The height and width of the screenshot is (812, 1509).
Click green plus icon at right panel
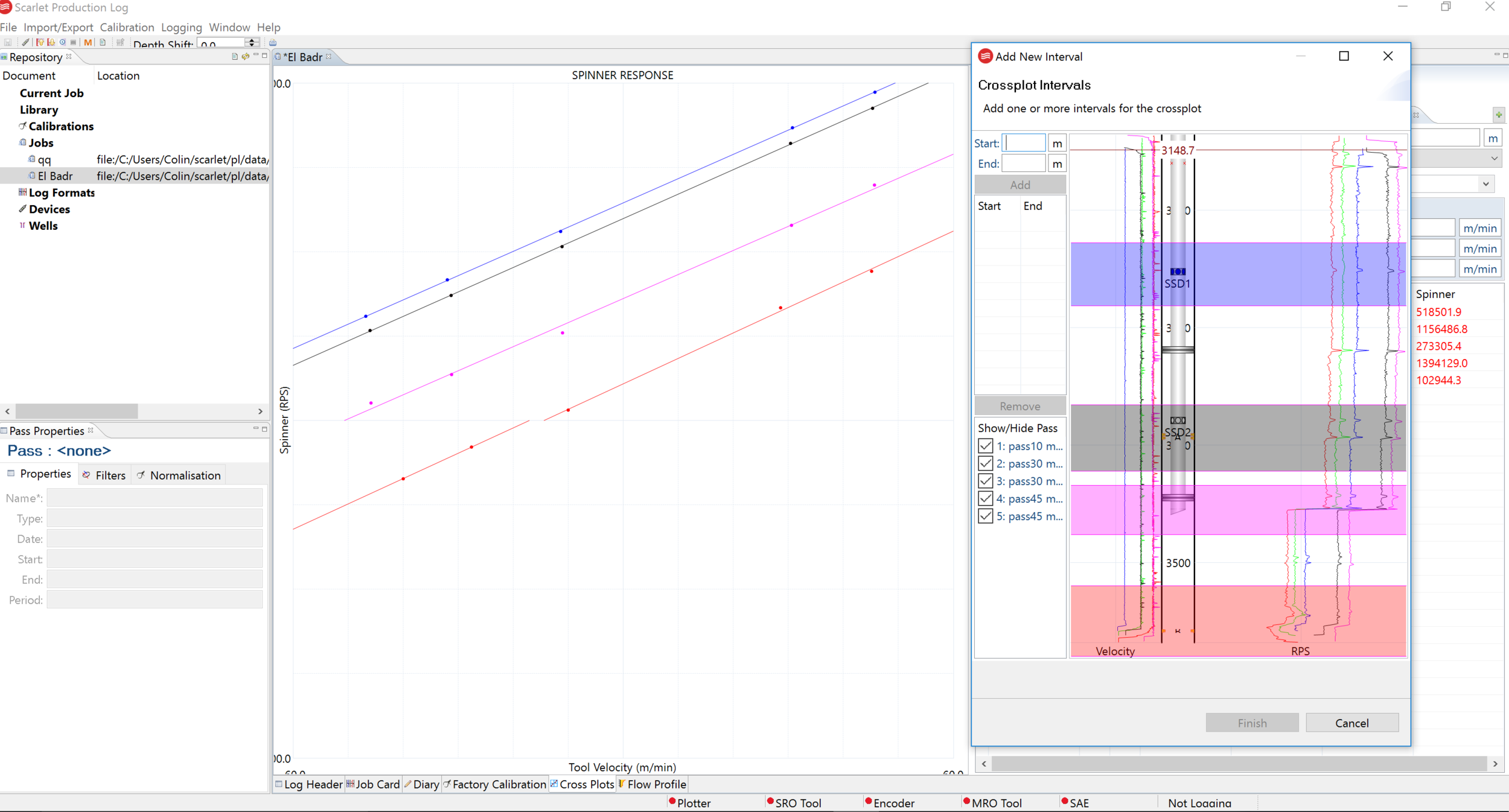[x=1498, y=115]
